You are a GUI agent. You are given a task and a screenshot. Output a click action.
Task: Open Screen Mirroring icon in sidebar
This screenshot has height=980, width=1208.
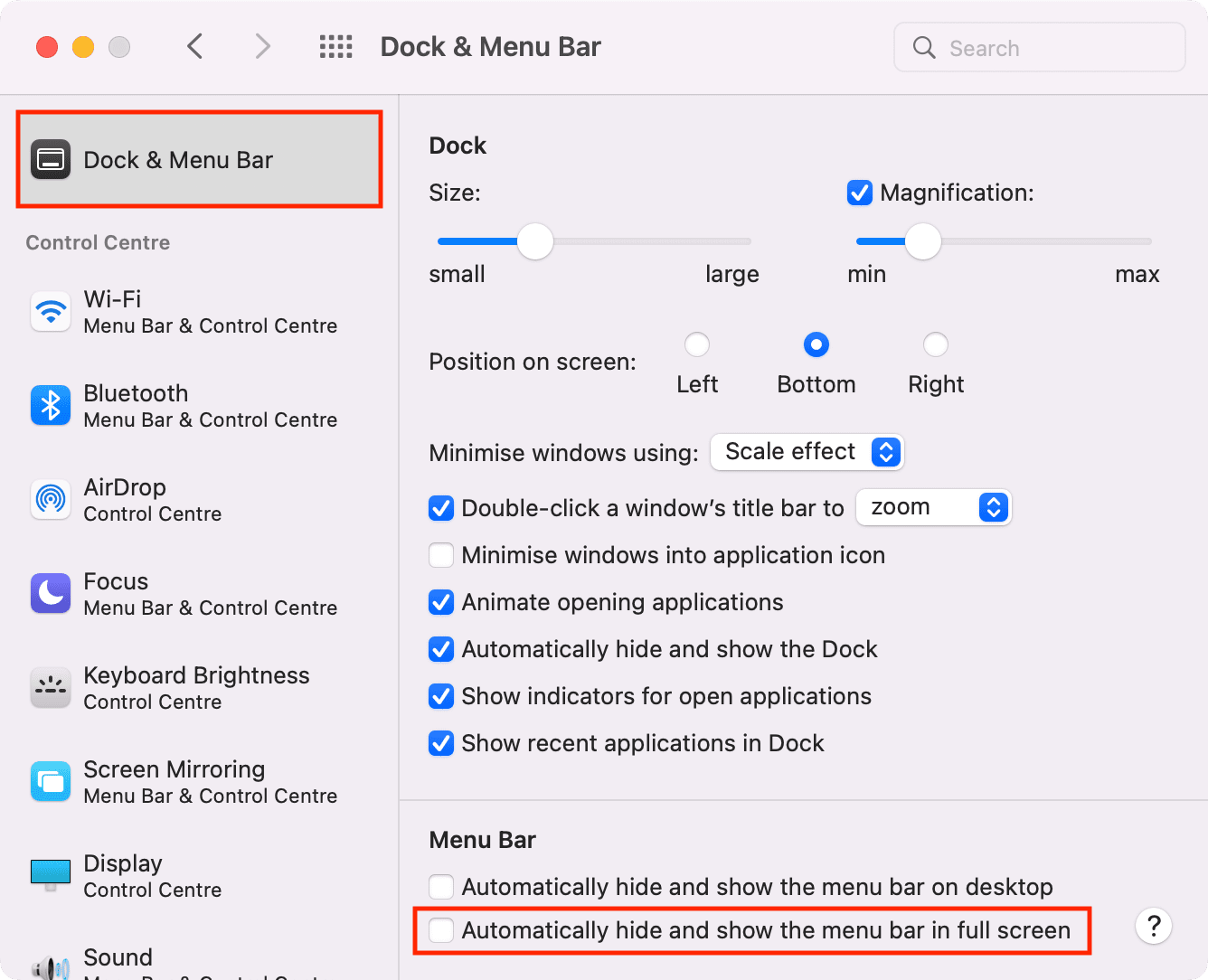coord(51,782)
